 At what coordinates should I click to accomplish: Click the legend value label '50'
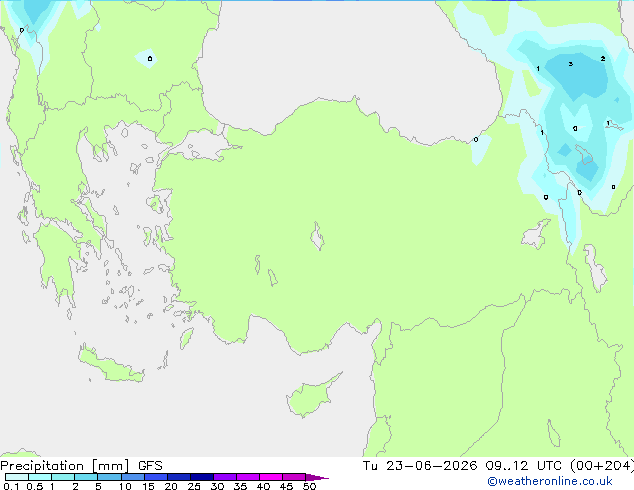pyautogui.click(x=309, y=486)
